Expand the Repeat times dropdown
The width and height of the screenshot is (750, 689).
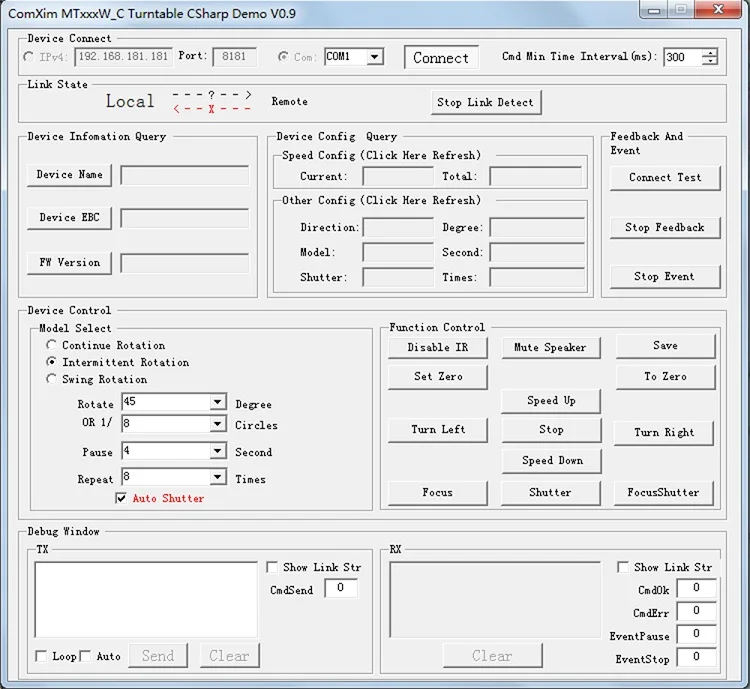pyautogui.click(x=217, y=478)
